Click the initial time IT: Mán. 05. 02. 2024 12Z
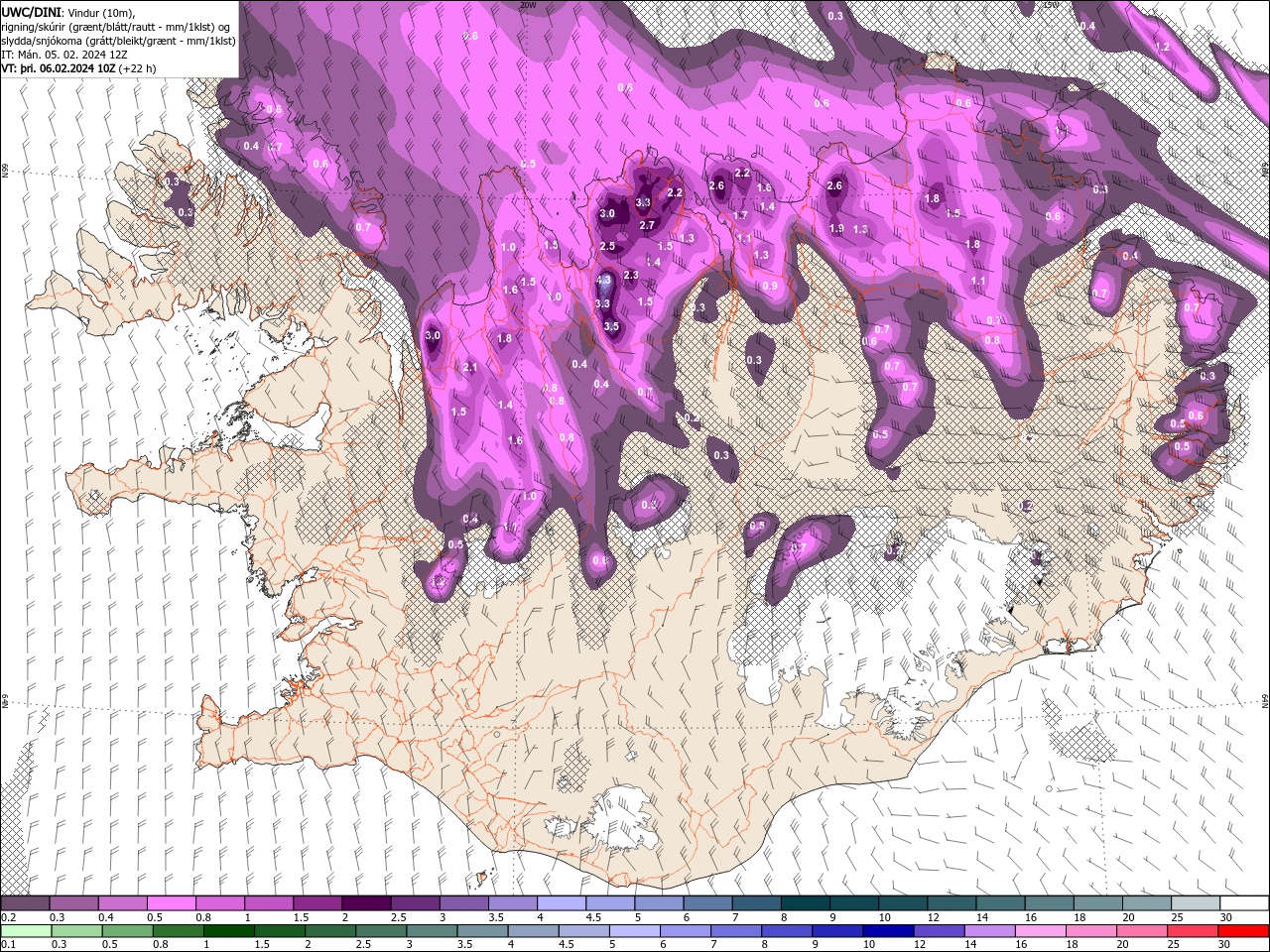Image resolution: width=1270 pixels, height=952 pixels. 64,55
